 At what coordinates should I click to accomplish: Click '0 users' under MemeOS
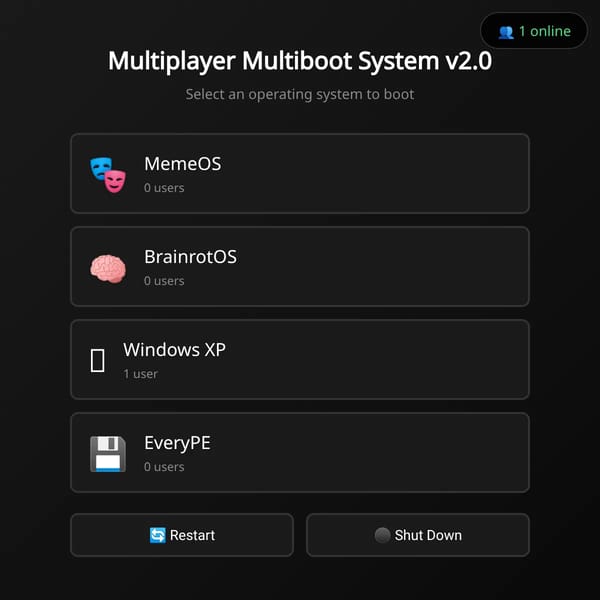click(x=164, y=188)
